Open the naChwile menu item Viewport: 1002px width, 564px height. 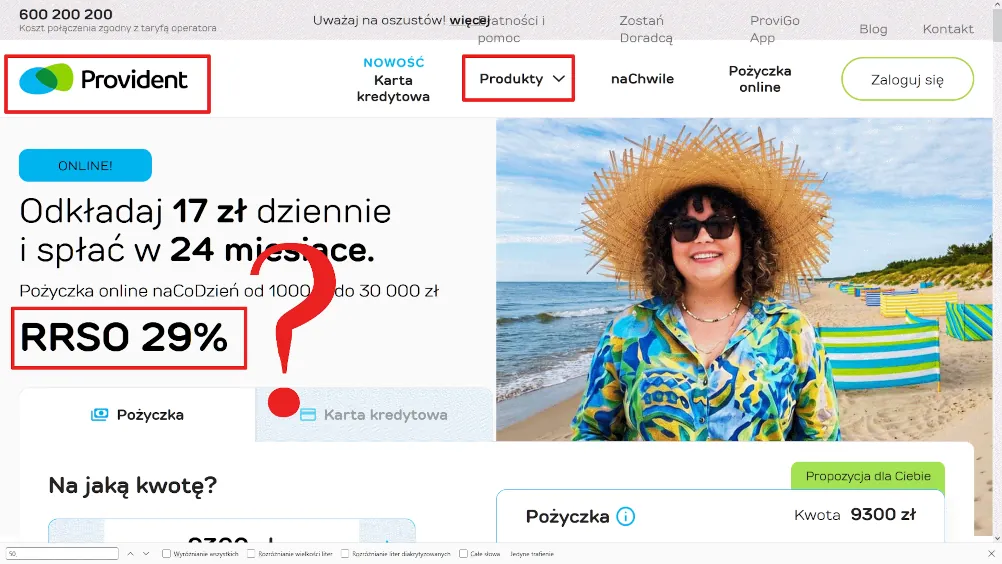[642, 79]
